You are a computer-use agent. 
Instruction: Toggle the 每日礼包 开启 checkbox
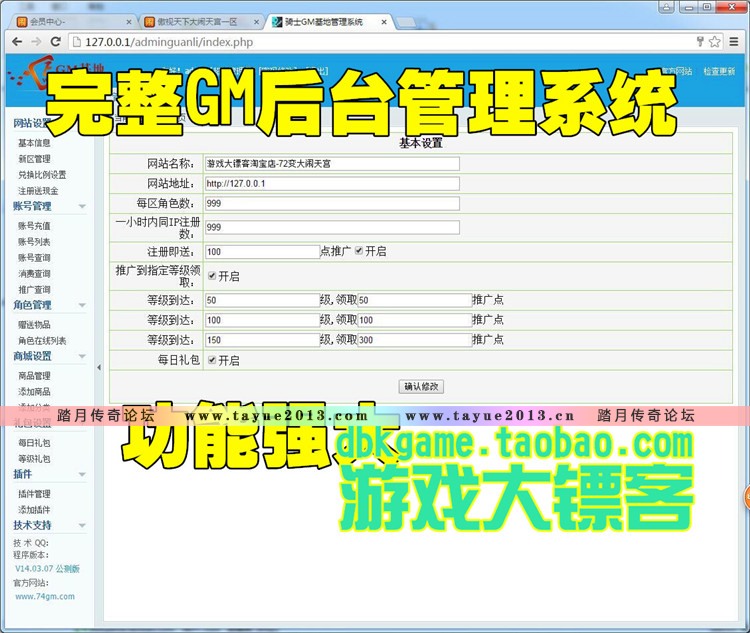[x=212, y=360]
